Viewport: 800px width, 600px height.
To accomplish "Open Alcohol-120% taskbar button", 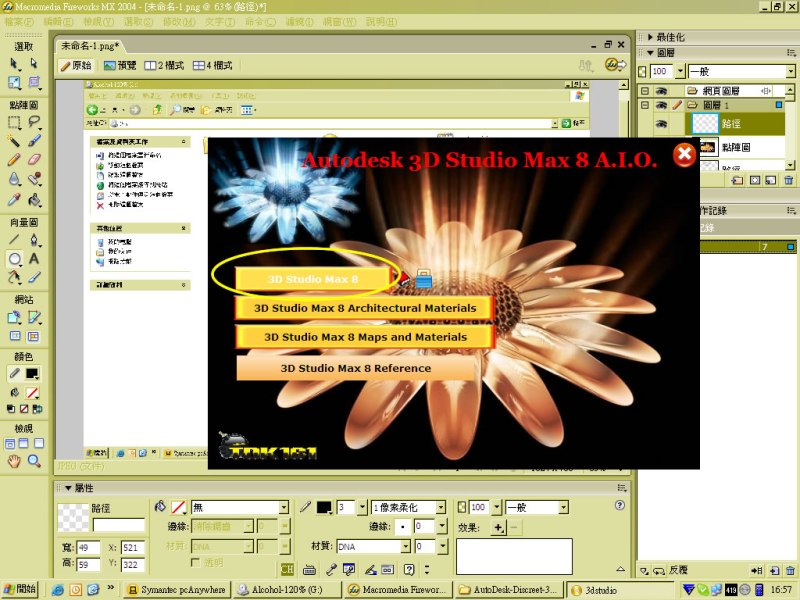I will tap(287, 590).
